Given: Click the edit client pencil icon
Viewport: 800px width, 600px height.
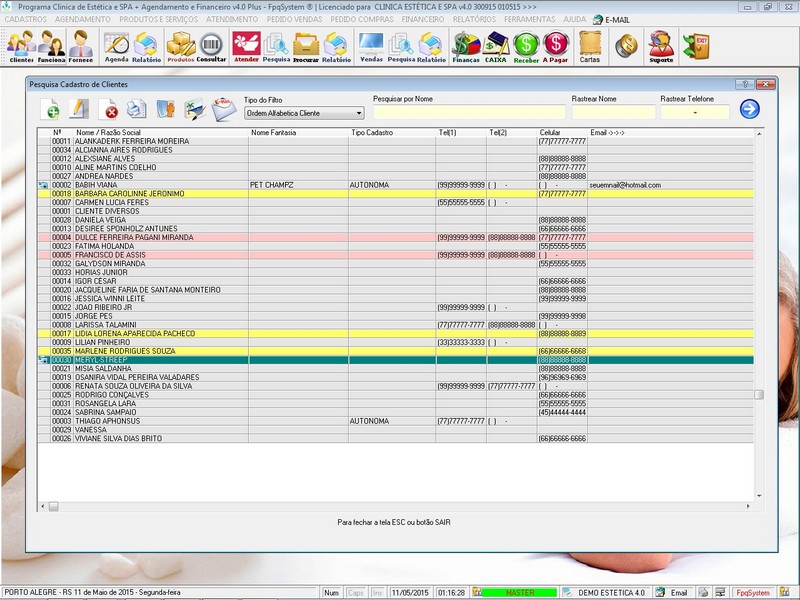Looking at the screenshot, I should pos(79,109).
